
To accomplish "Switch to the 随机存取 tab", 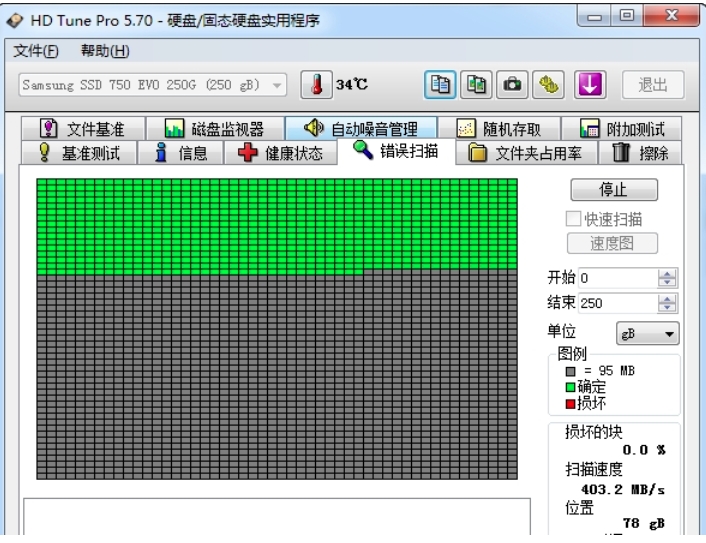I will tap(499, 128).
